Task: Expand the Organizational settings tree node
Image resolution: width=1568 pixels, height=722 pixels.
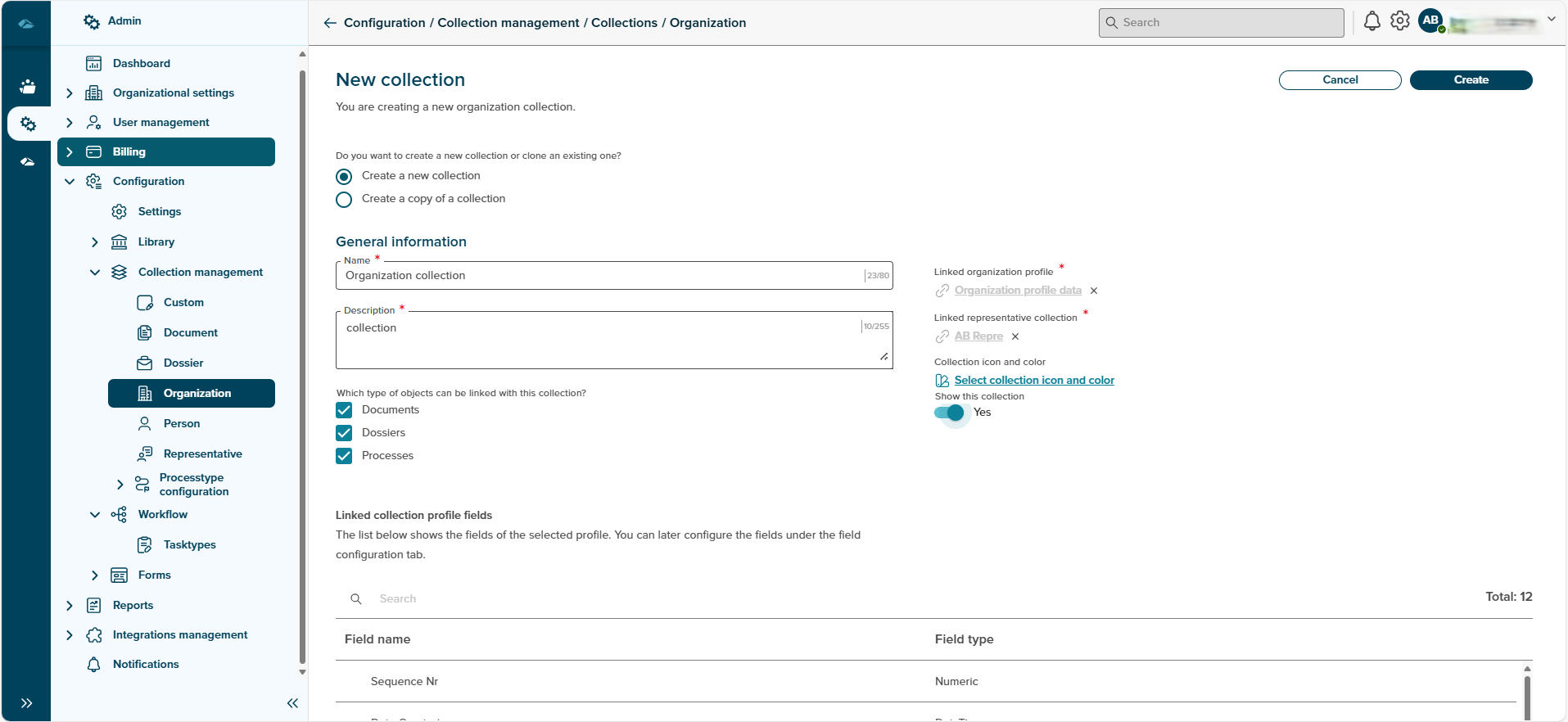Action: [70, 93]
